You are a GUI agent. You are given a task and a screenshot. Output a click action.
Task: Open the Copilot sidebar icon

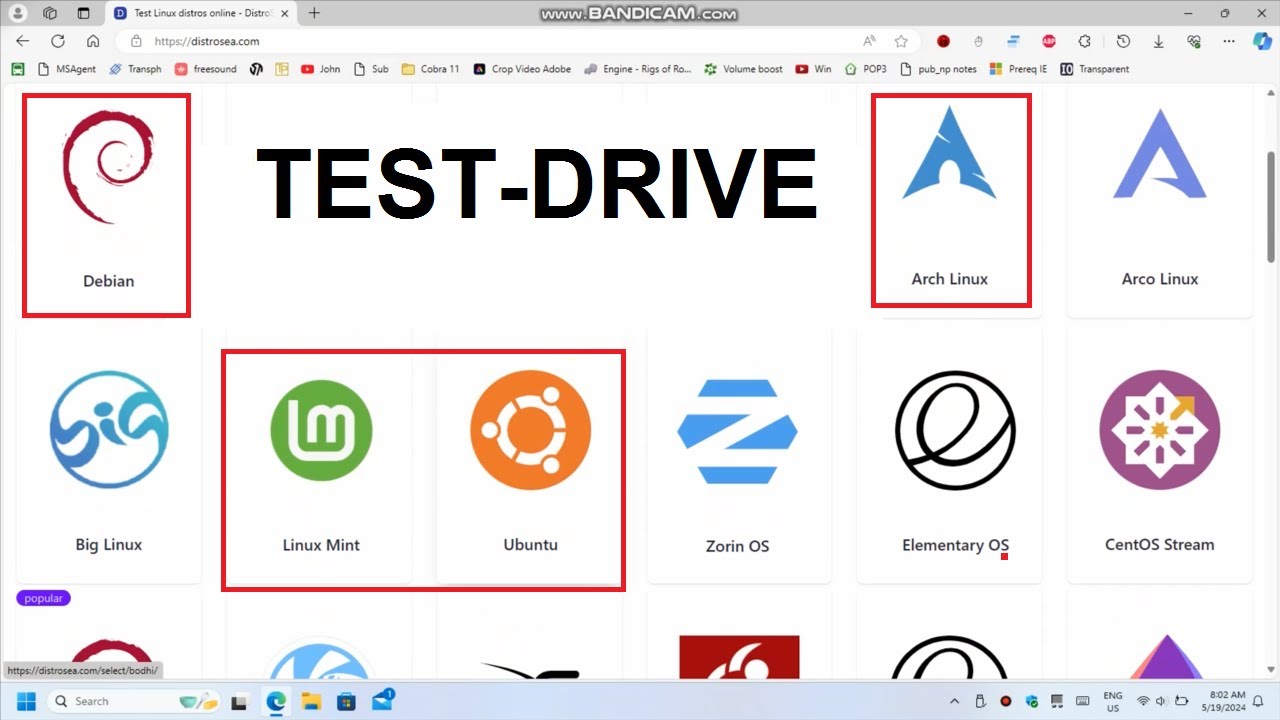tap(1262, 41)
